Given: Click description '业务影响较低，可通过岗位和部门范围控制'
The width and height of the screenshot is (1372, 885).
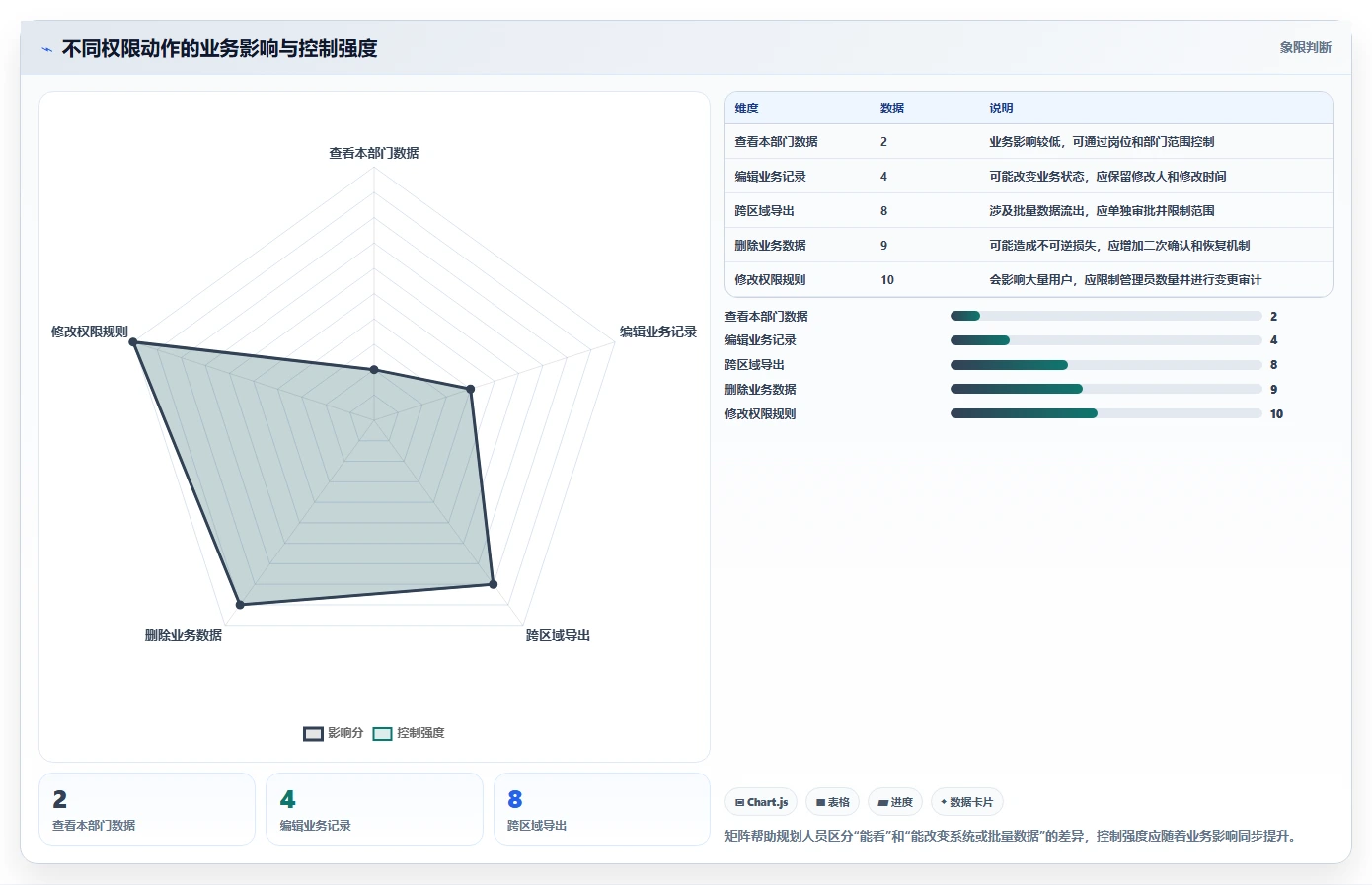Looking at the screenshot, I should pos(1102,142).
